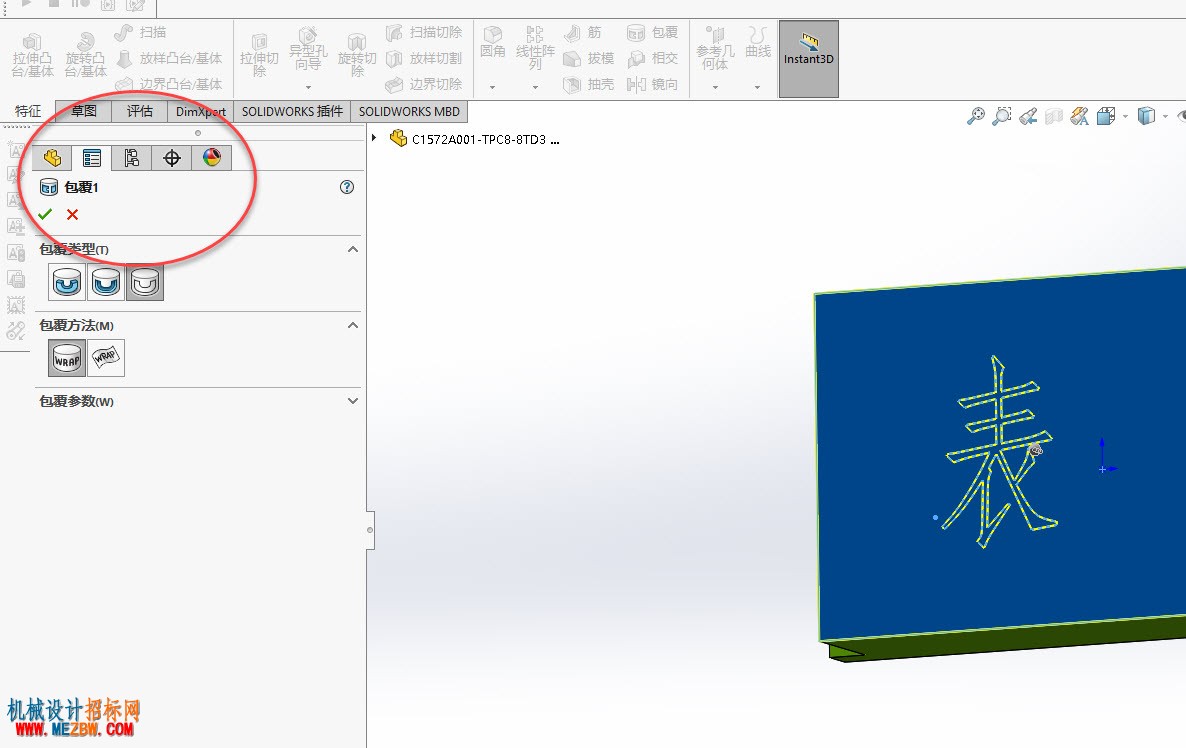
Task: Click the 扫描切除 swept cut tool
Action: [424, 33]
